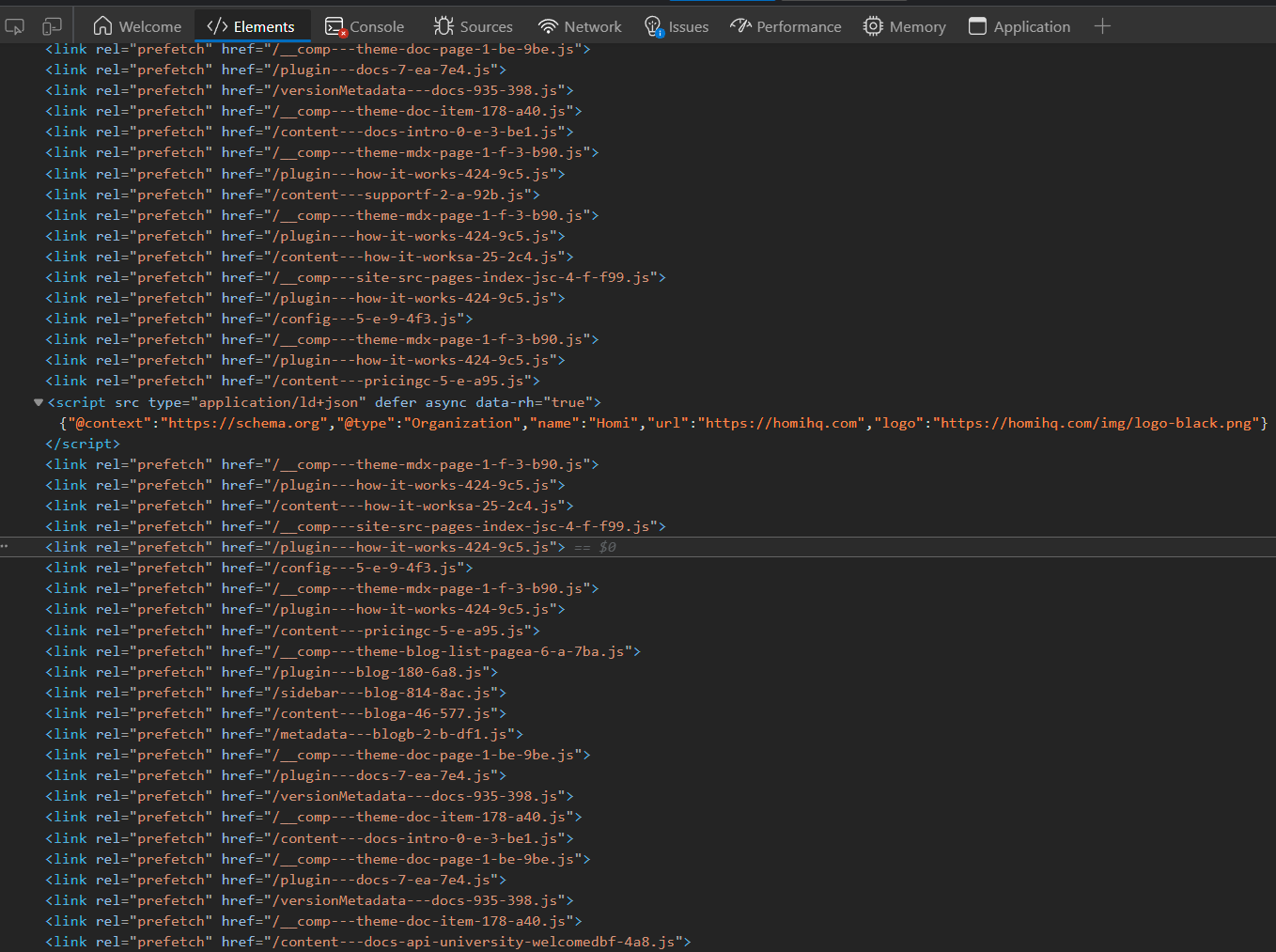Return to the Welcome tab

coord(137,26)
